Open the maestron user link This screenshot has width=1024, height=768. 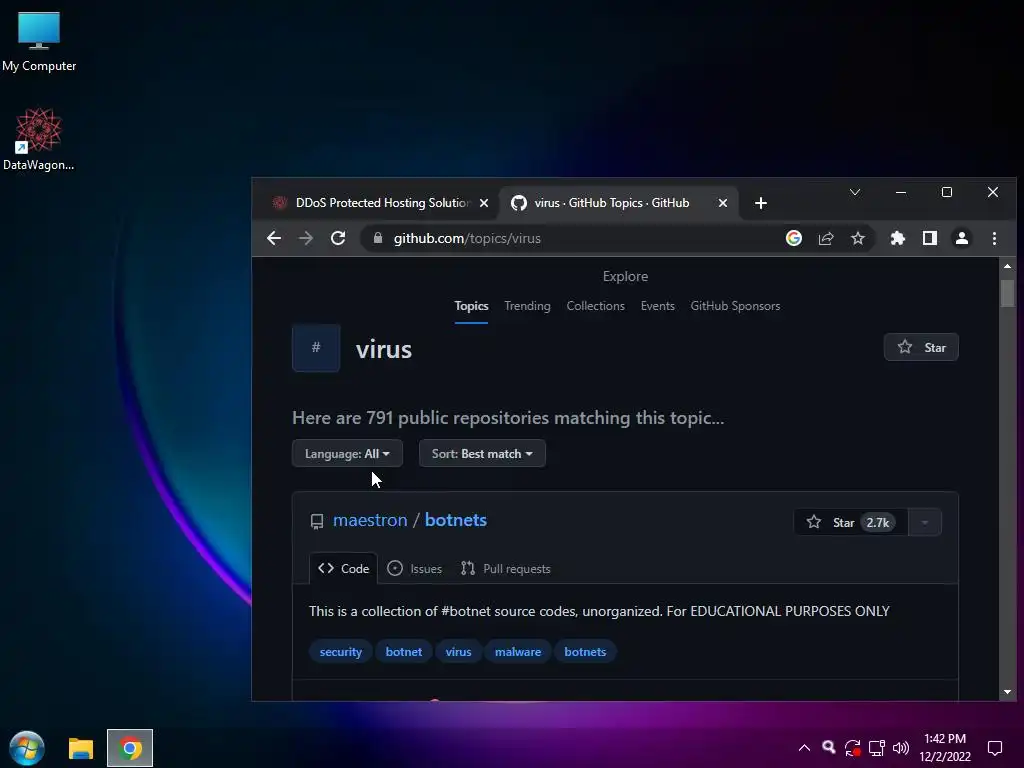pos(370,520)
